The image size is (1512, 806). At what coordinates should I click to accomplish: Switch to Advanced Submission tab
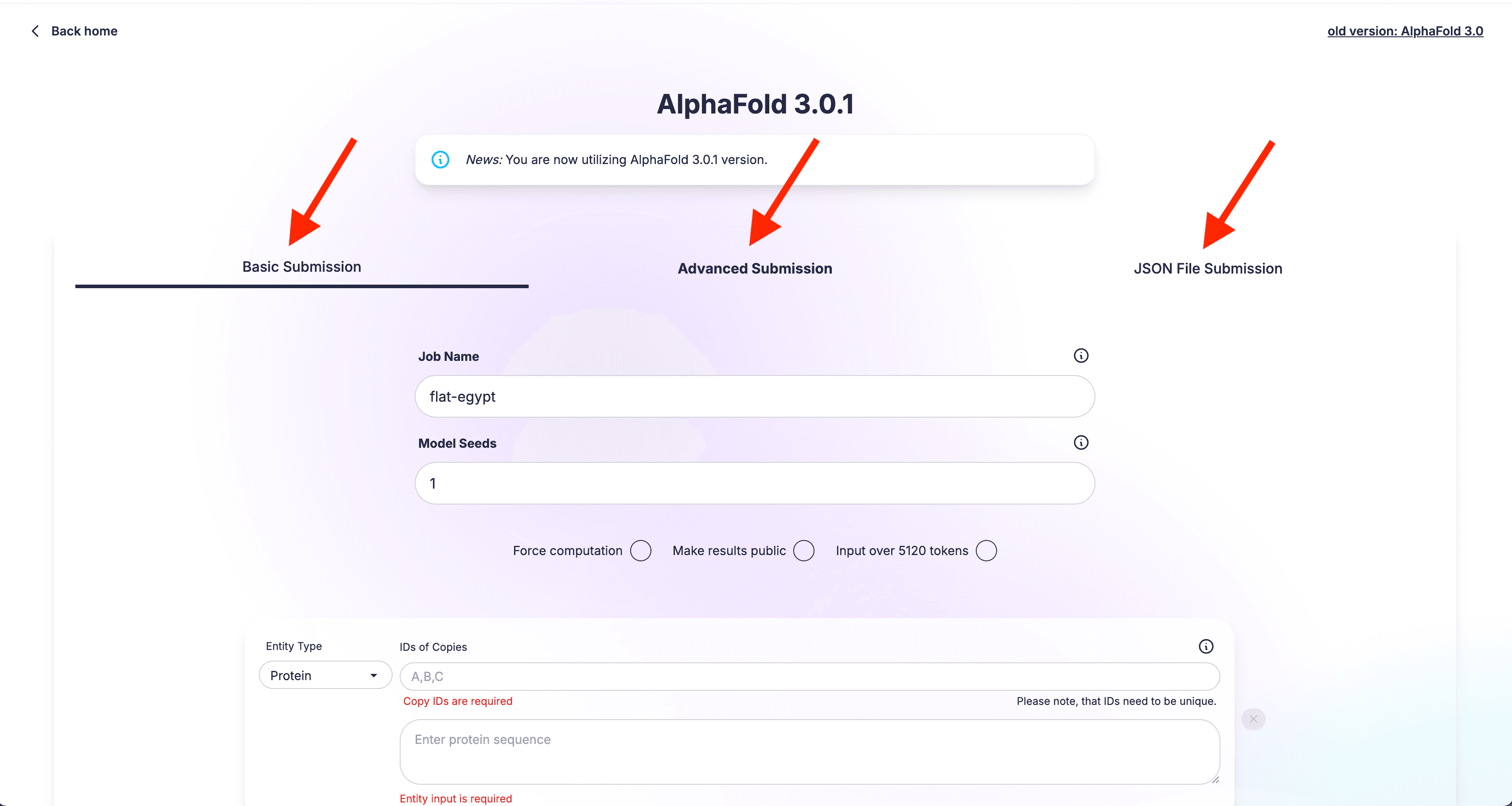(x=755, y=268)
